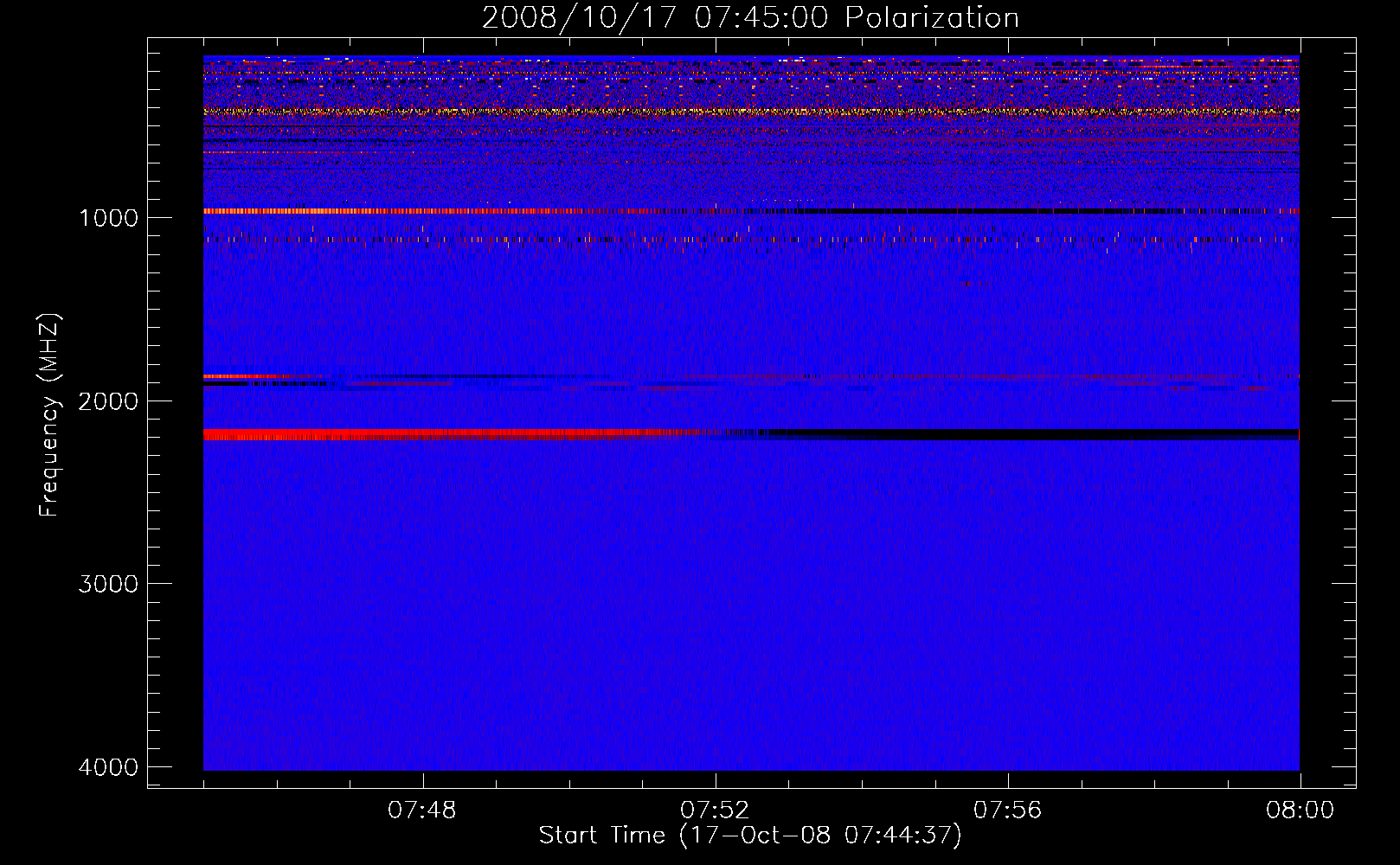Select the 3000 frequency axis label
Image resolution: width=1400 pixels, height=865 pixels.
point(108,584)
